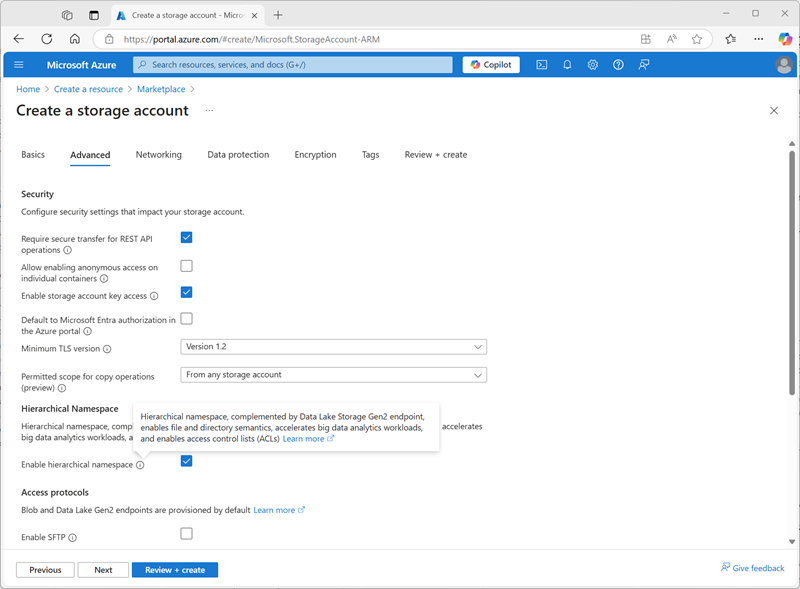Switch to the Networking tab
Image resolution: width=800 pixels, height=589 pixels.
coord(158,155)
